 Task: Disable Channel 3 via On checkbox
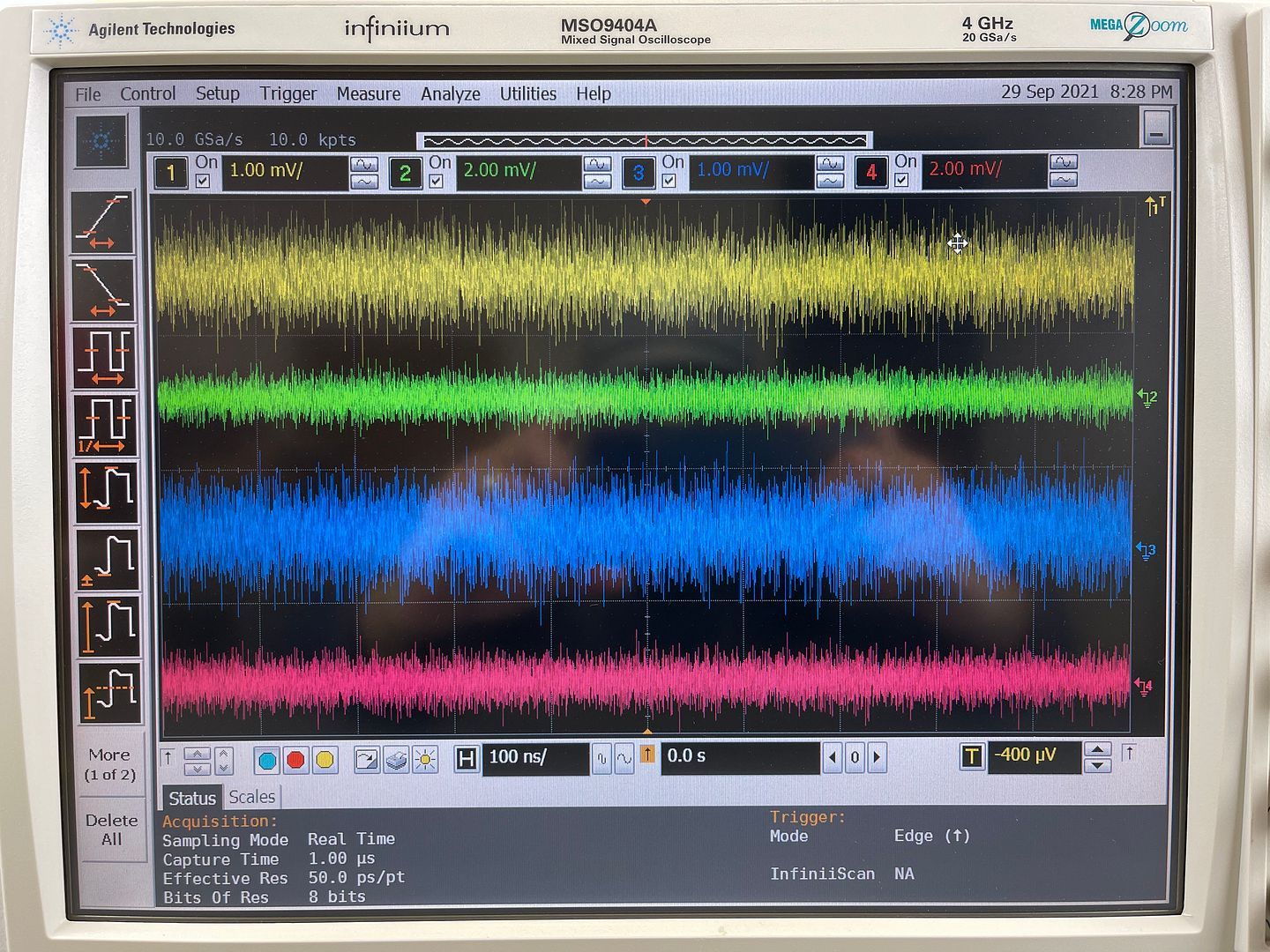click(x=669, y=181)
